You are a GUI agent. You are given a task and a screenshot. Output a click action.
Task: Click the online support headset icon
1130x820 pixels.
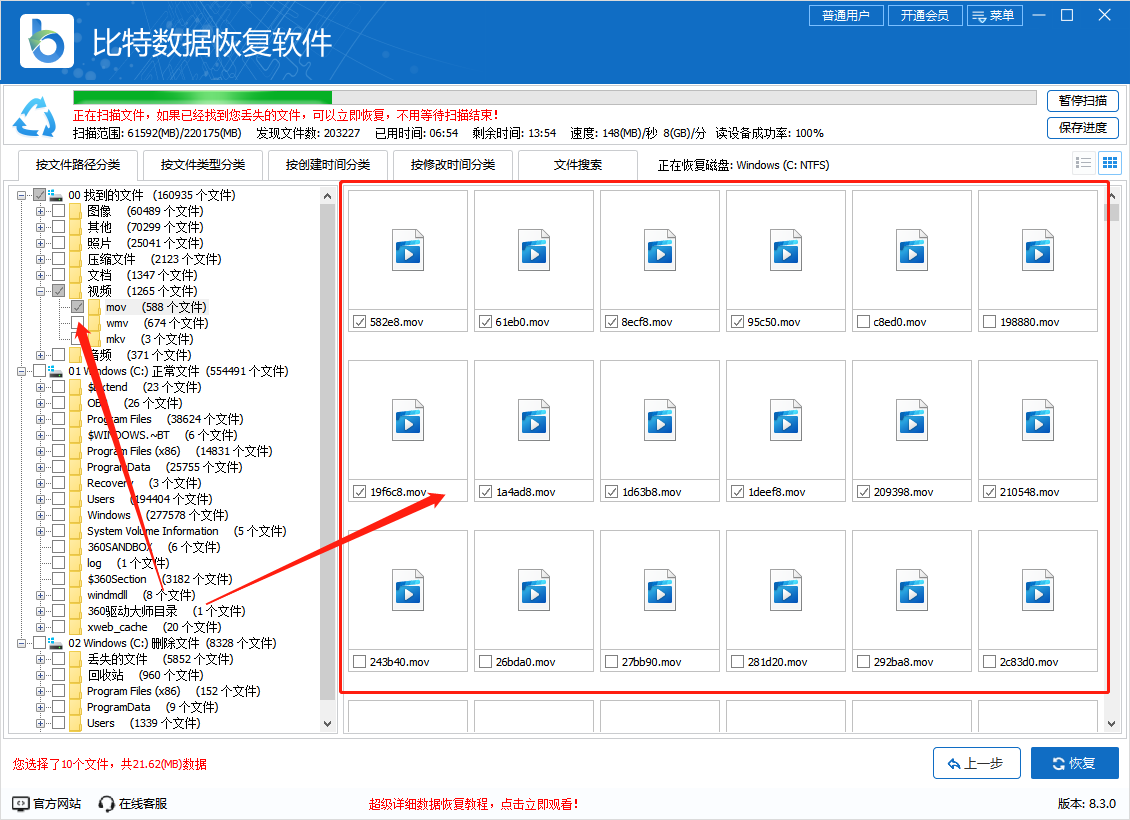click(107, 803)
